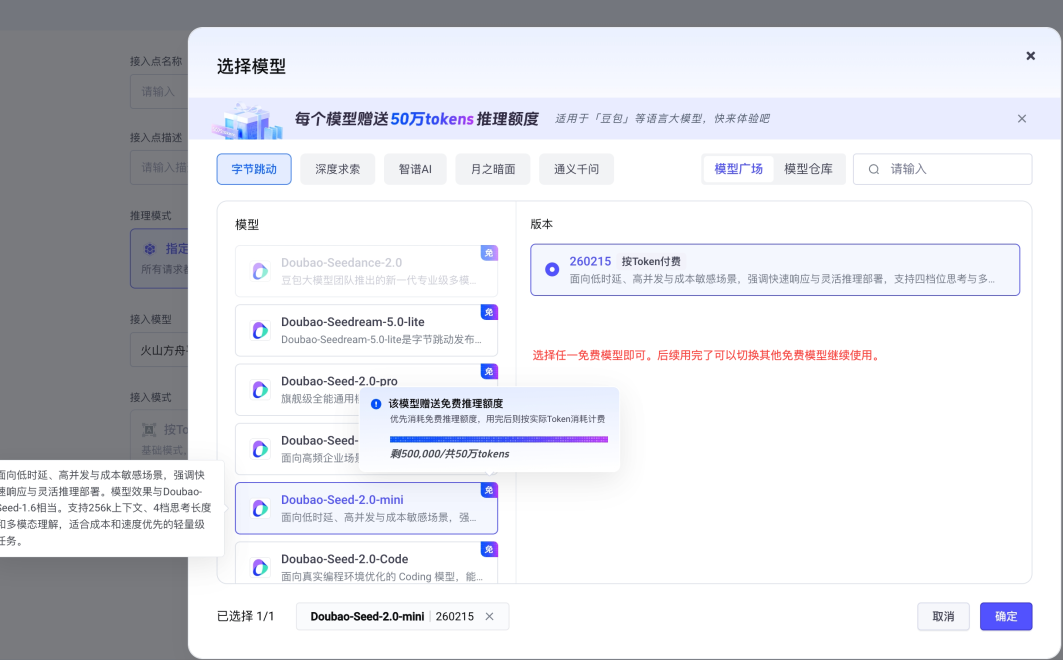Click the free badge on Doubao-Seed-2.0-pro
This screenshot has width=1063, height=660.
pos(488,372)
